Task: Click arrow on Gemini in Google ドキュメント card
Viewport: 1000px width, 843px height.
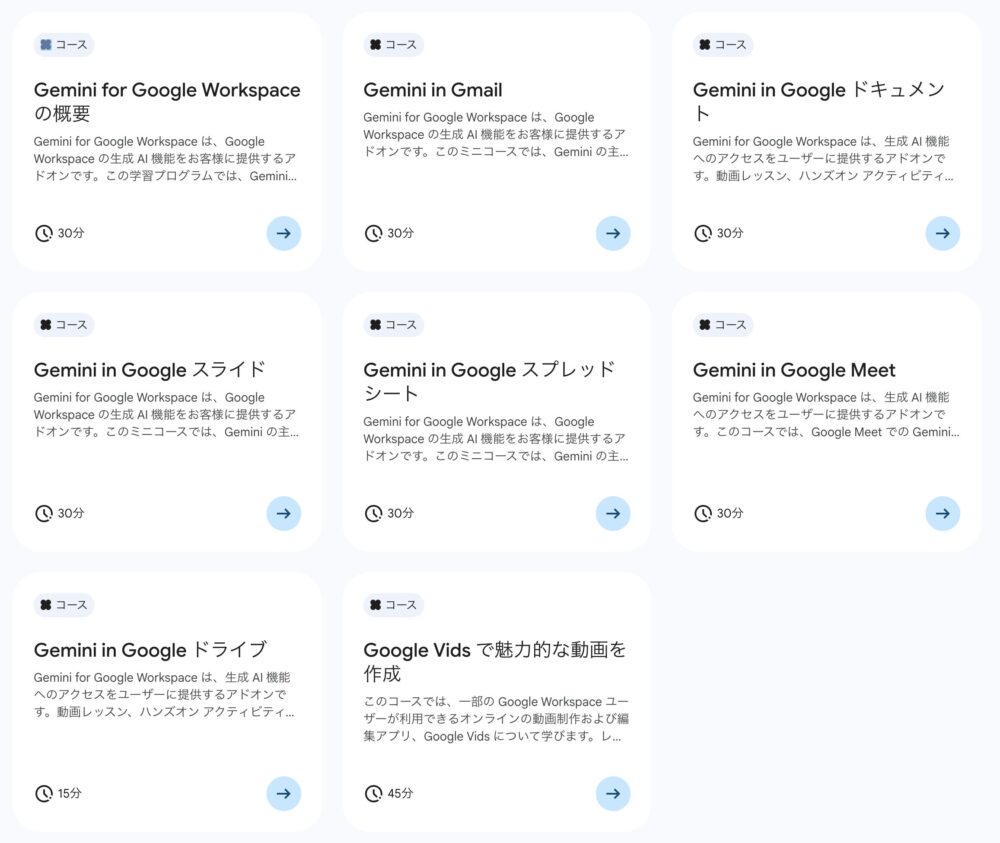Action: pyautogui.click(x=942, y=233)
